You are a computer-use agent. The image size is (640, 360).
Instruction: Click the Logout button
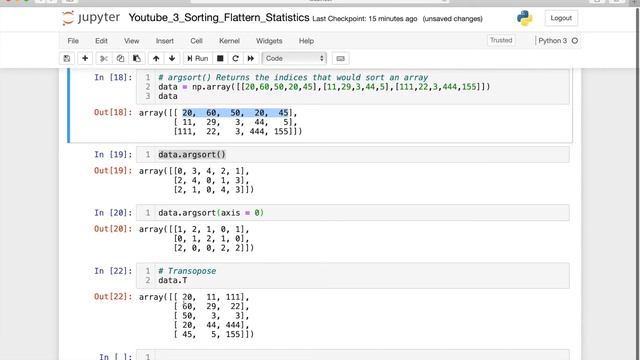tap(561, 18)
